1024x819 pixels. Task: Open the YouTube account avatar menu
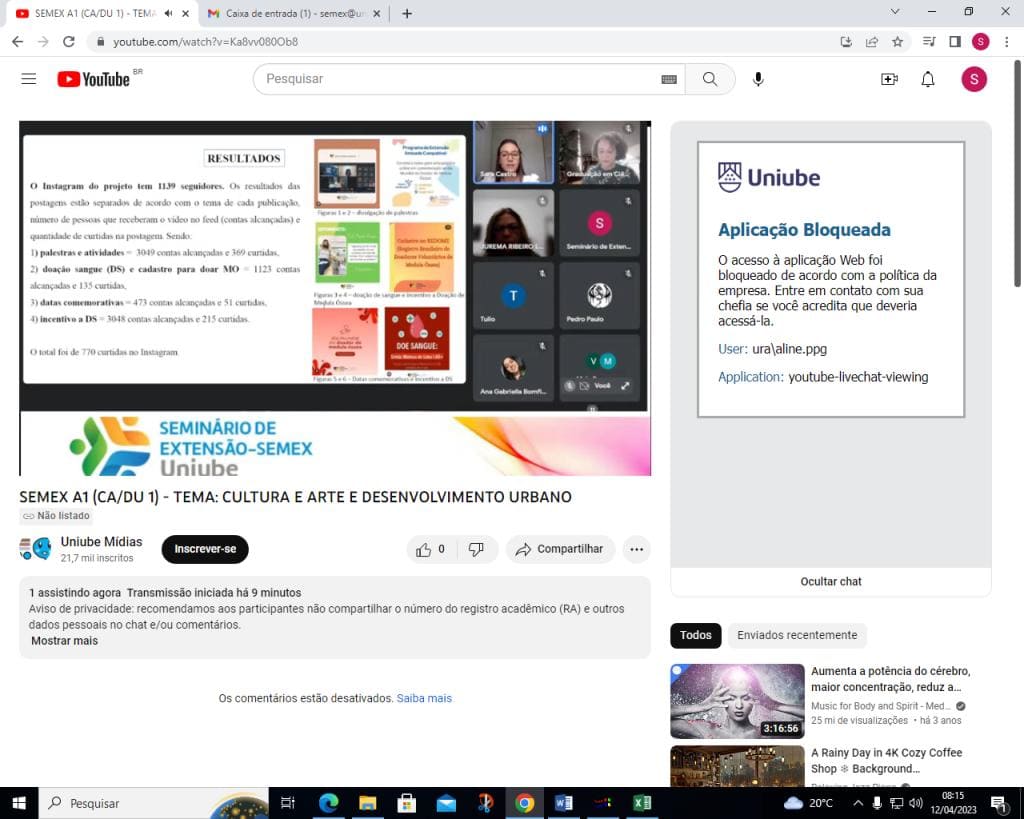[974, 79]
